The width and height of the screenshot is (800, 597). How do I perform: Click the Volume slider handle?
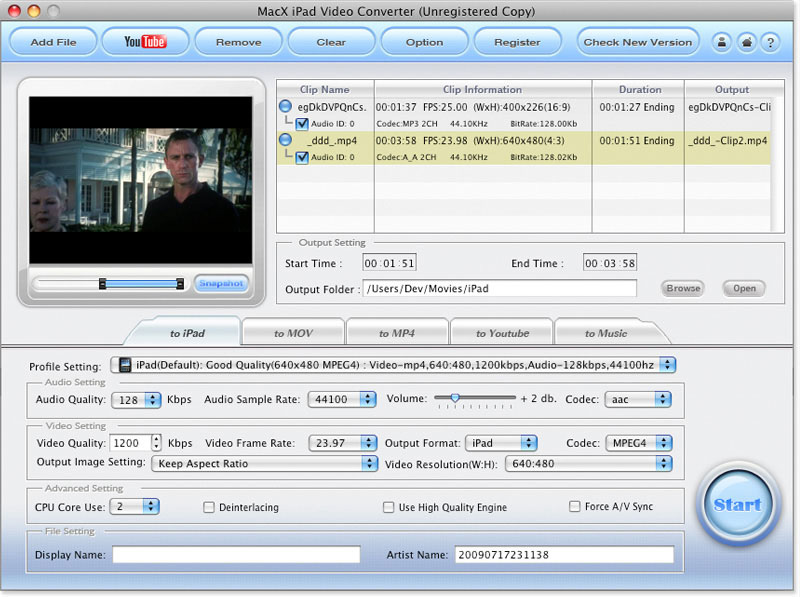pos(455,397)
